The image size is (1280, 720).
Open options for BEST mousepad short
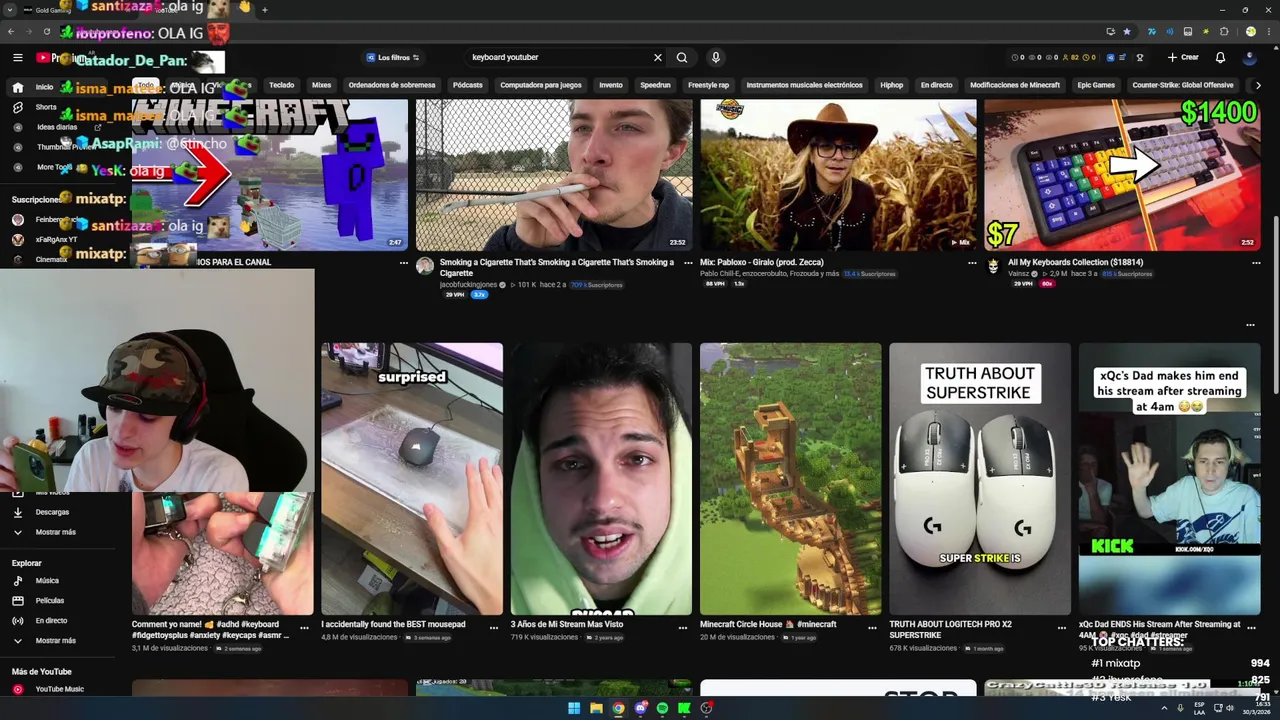click(493, 628)
